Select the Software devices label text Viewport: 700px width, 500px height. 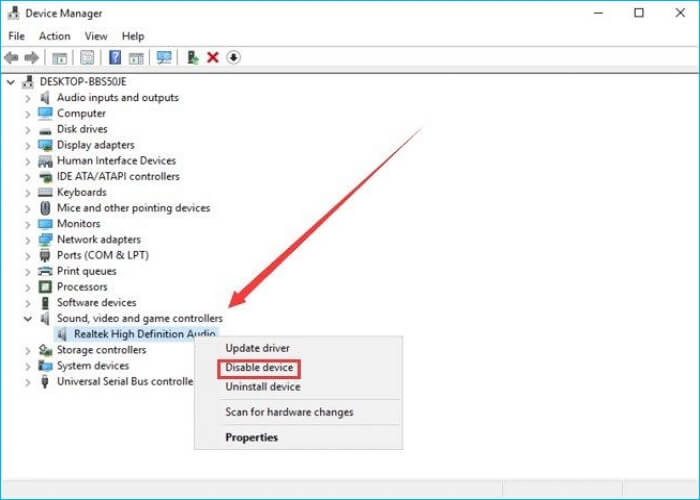pos(96,303)
